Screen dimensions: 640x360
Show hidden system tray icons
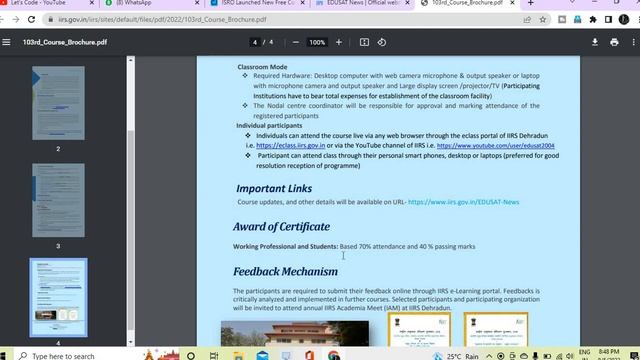point(489,356)
